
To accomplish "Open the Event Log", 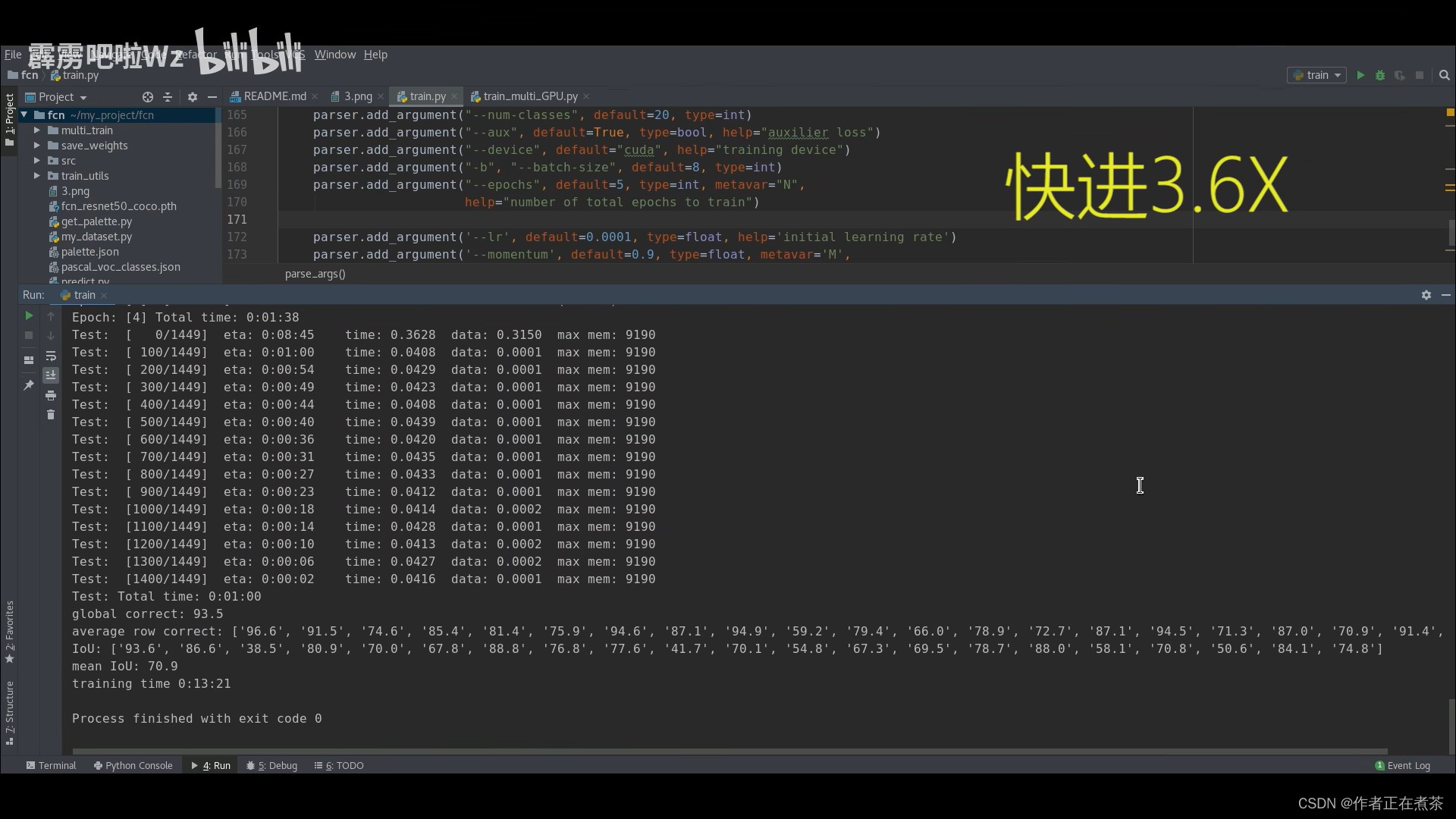I will [x=1408, y=765].
